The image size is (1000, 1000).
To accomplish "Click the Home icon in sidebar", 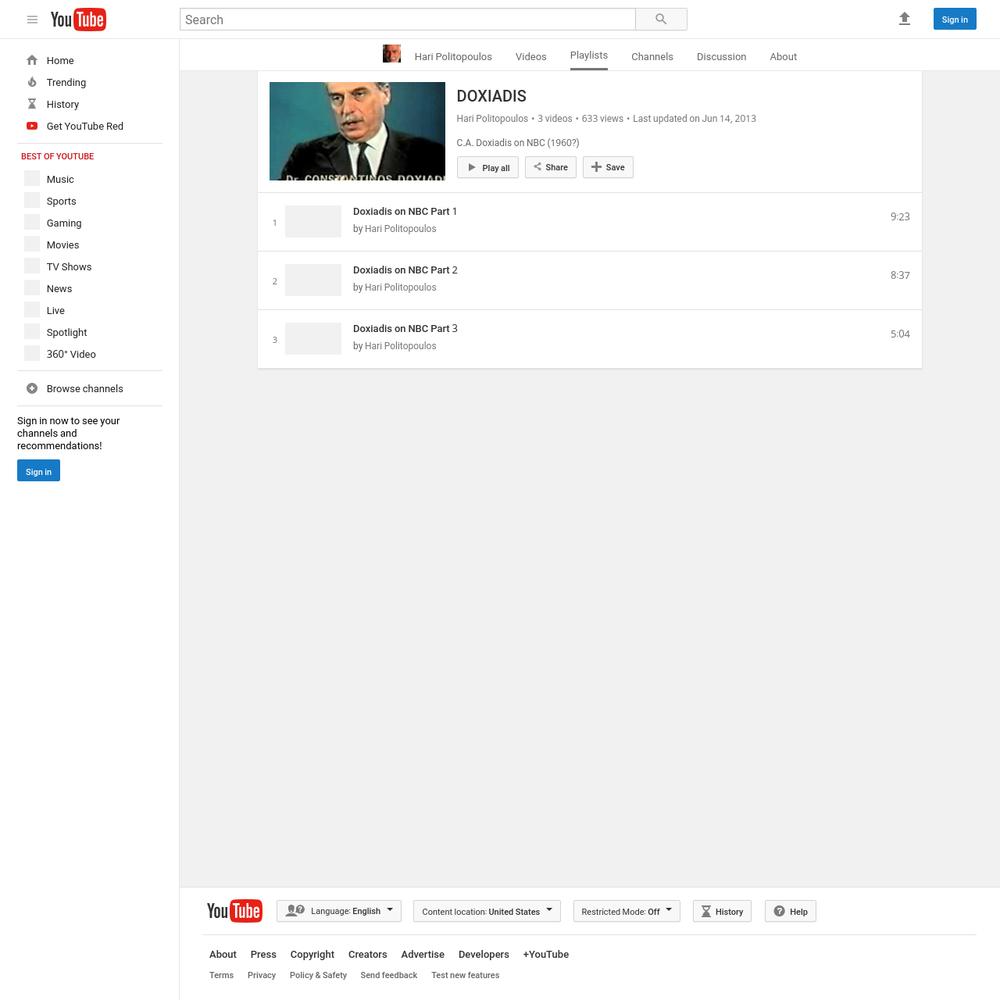I will click(32, 60).
